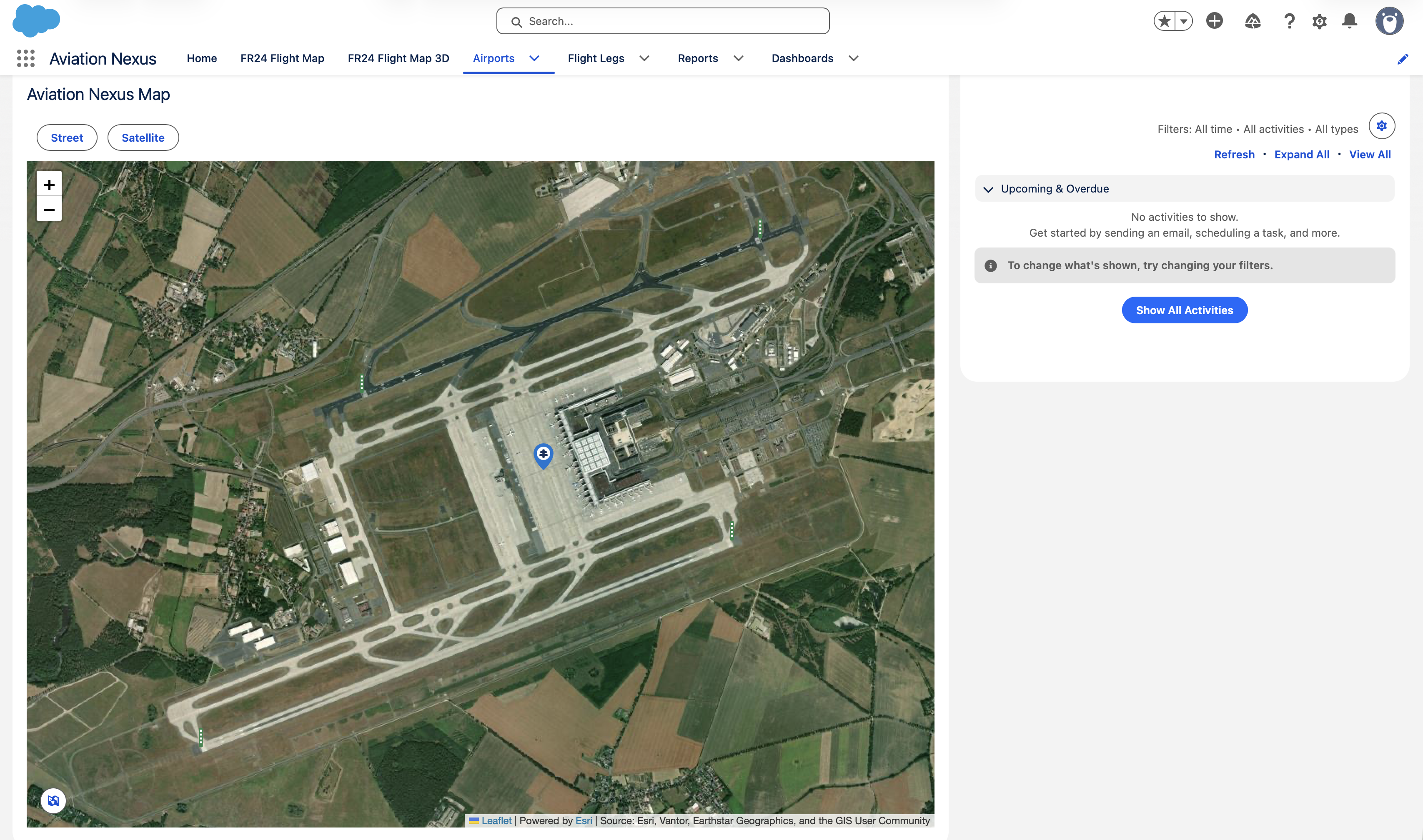Viewport: 1423px width, 840px height.
Task: Open the FR24 Flight Map tab
Action: (x=282, y=58)
